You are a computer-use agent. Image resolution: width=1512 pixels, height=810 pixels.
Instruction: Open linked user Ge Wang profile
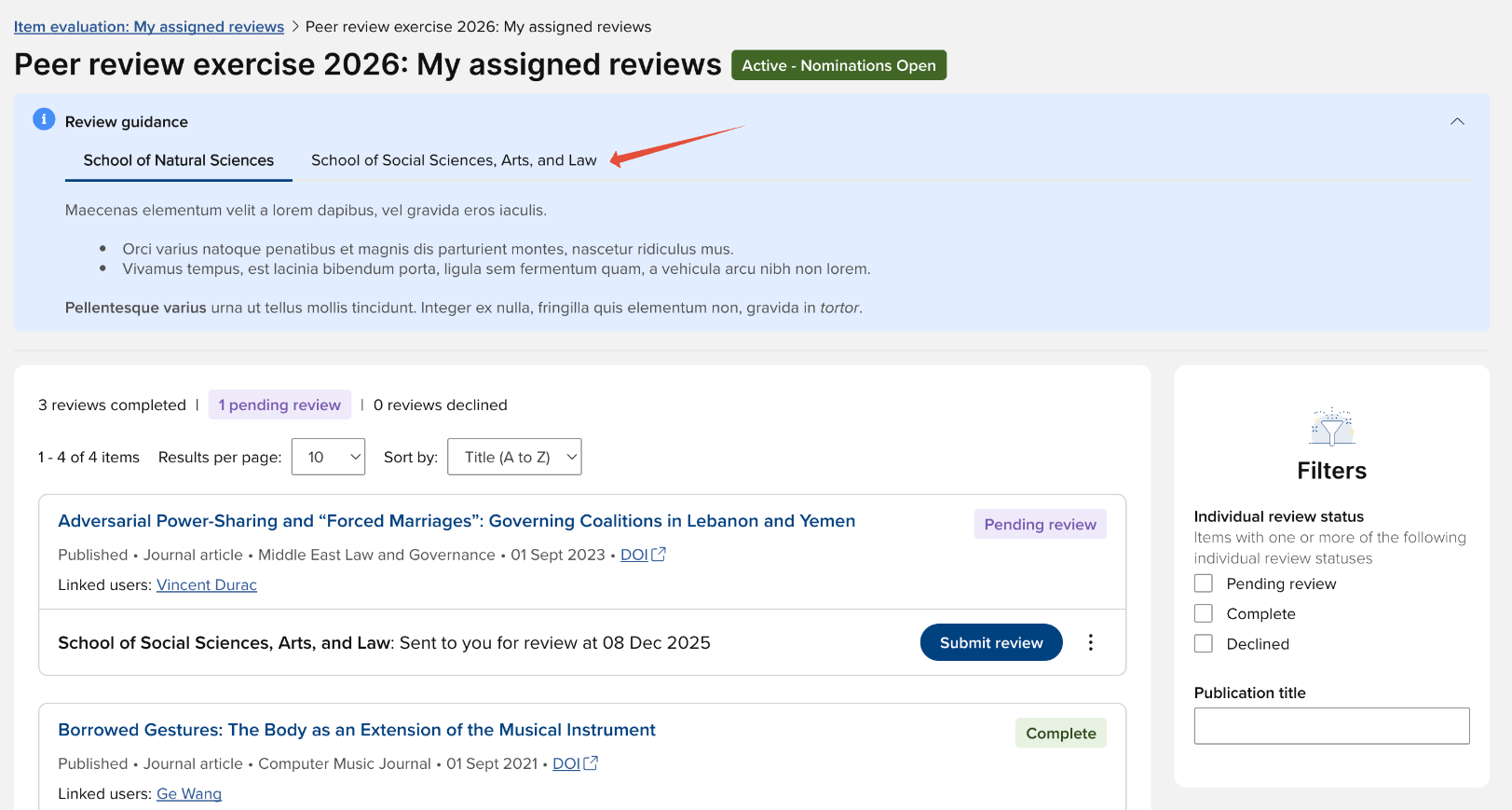(x=189, y=793)
